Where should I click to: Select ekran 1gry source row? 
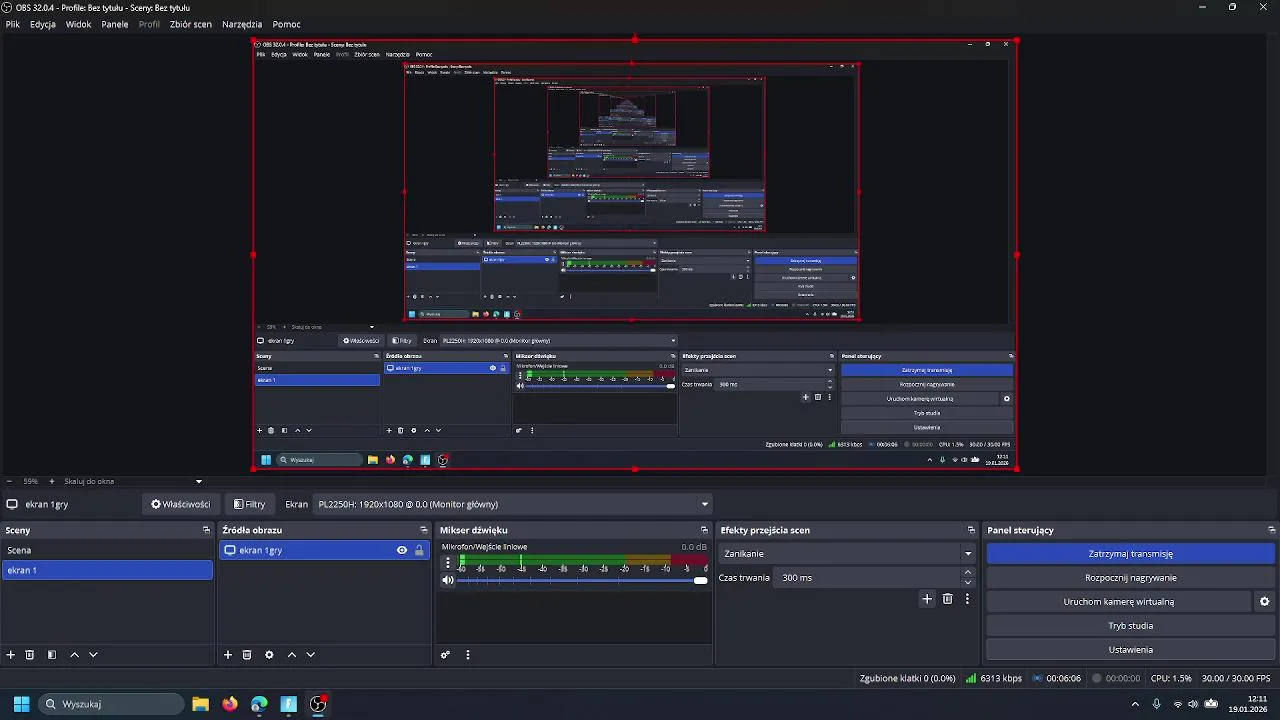tap(324, 550)
